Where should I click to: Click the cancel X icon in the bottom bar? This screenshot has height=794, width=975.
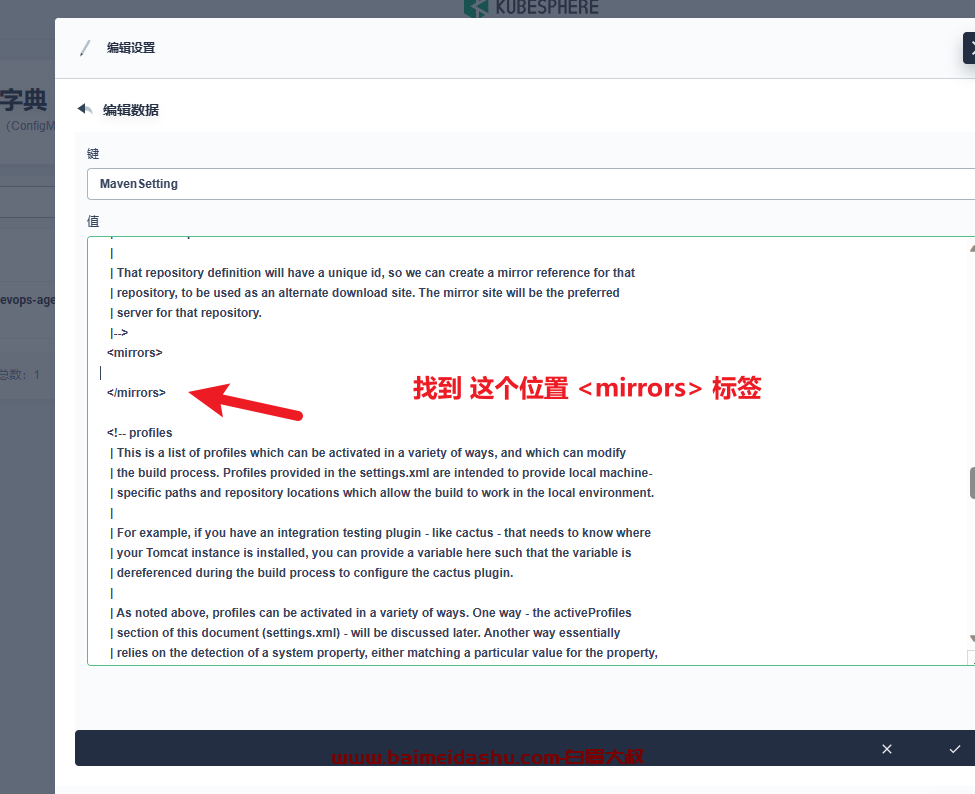pos(887,749)
